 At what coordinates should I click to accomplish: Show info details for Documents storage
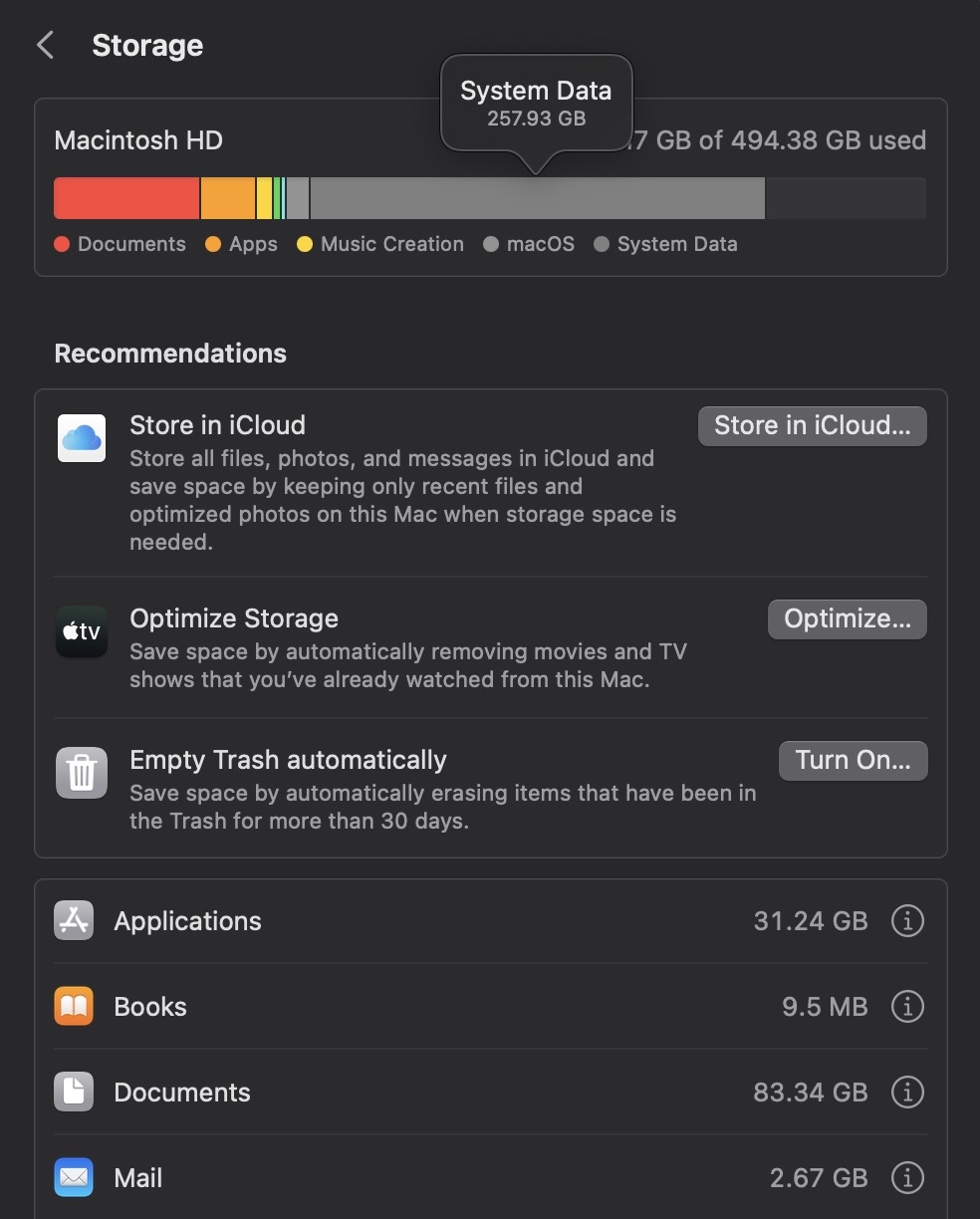pyautogui.click(x=906, y=1093)
